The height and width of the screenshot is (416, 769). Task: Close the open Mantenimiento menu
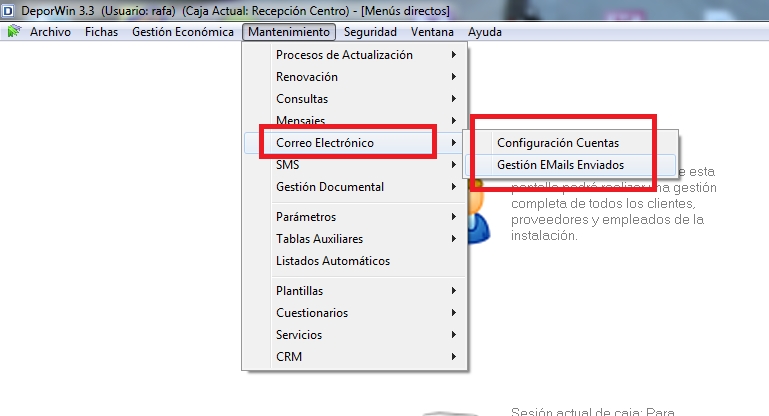pos(289,32)
